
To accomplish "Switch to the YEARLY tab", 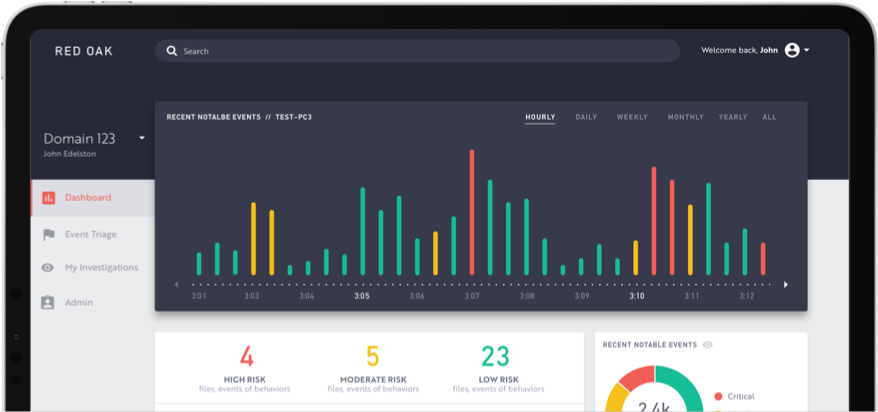I will 733,118.
